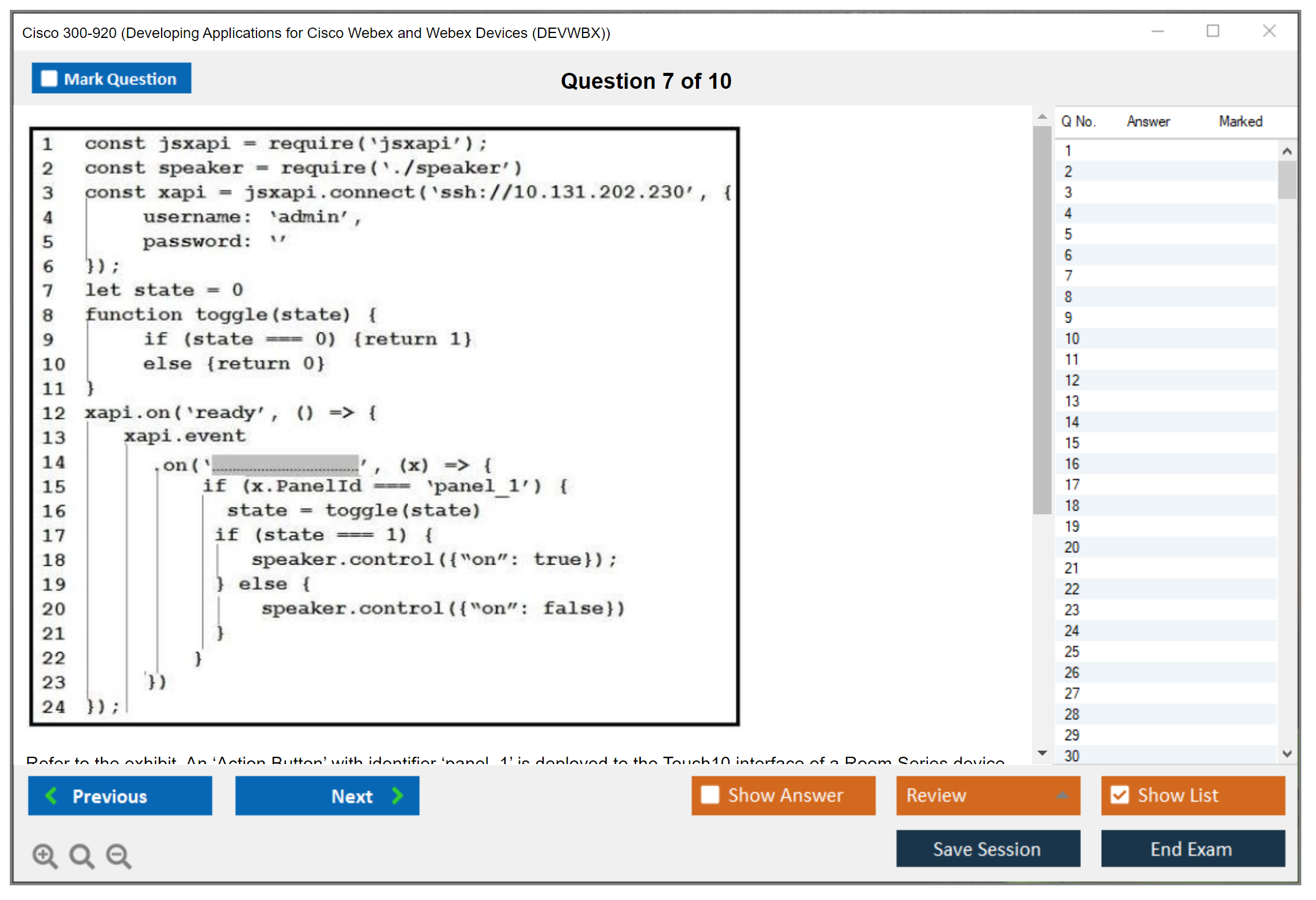The image size is (1316, 900).
Task: Click the zoom in magnifier icon
Action: coord(45,855)
